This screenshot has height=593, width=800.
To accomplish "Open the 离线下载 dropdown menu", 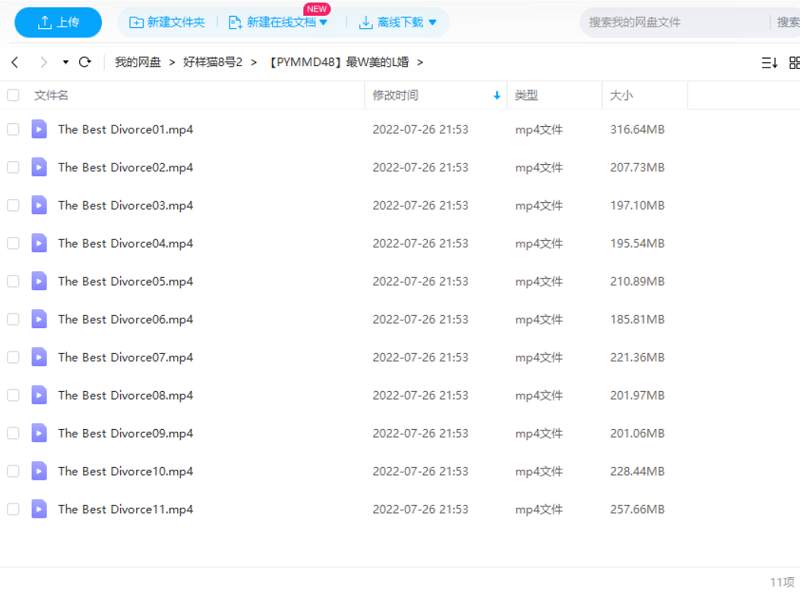I will click(x=432, y=22).
